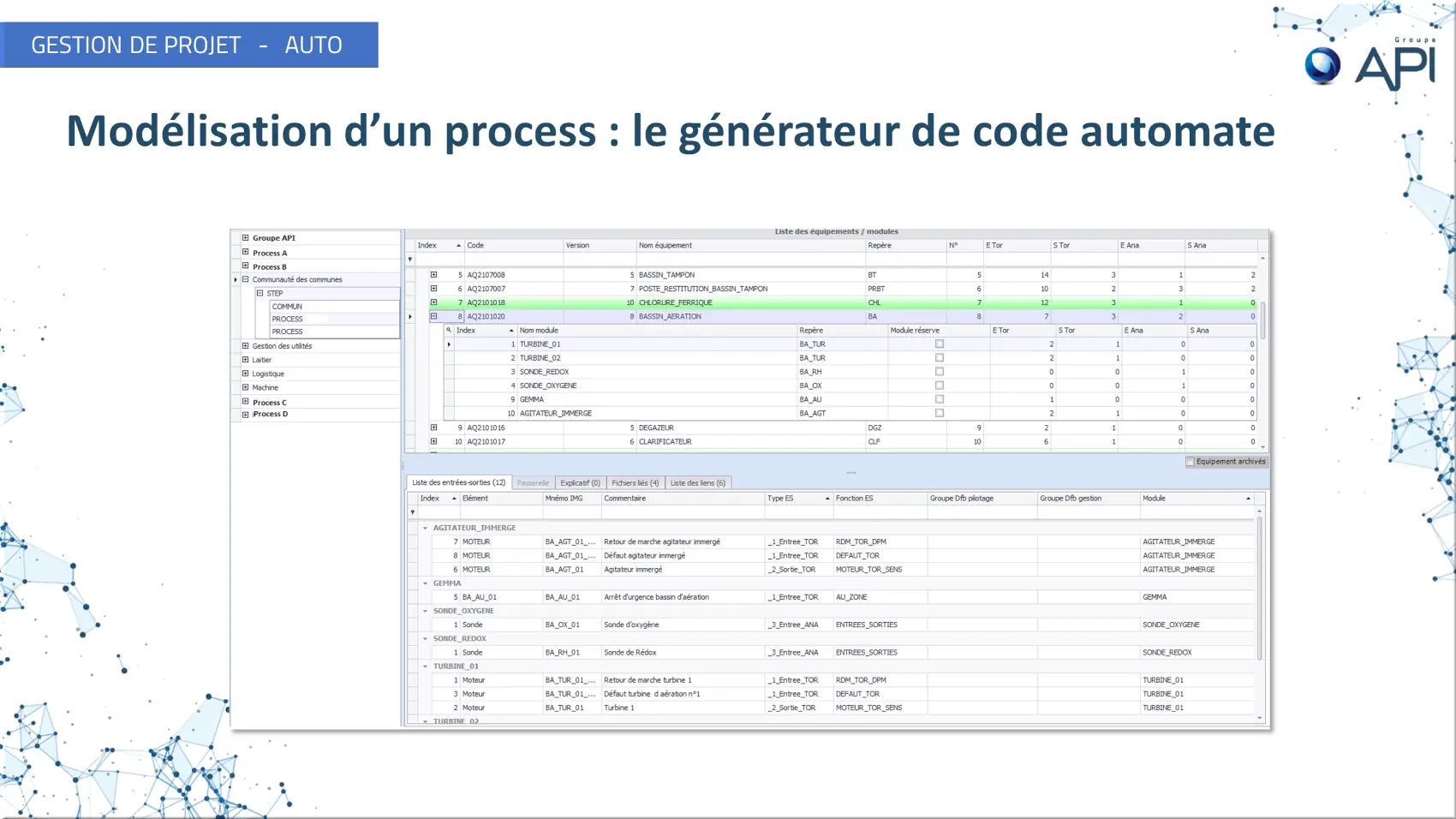Select COMMUN under STEP in tree

tap(288, 306)
